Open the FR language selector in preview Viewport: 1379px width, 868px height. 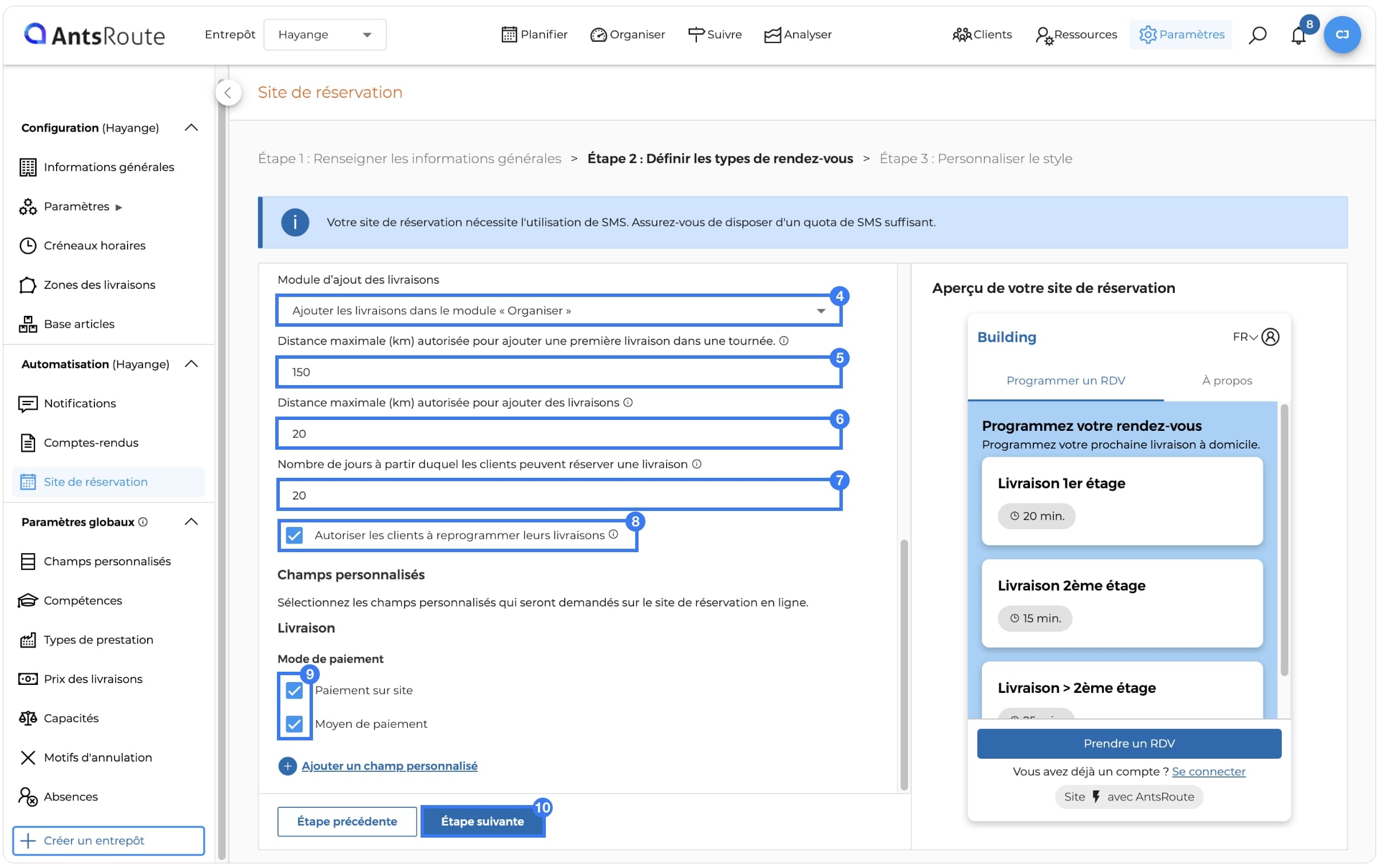pyautogui.click(x=1245, y=337)
